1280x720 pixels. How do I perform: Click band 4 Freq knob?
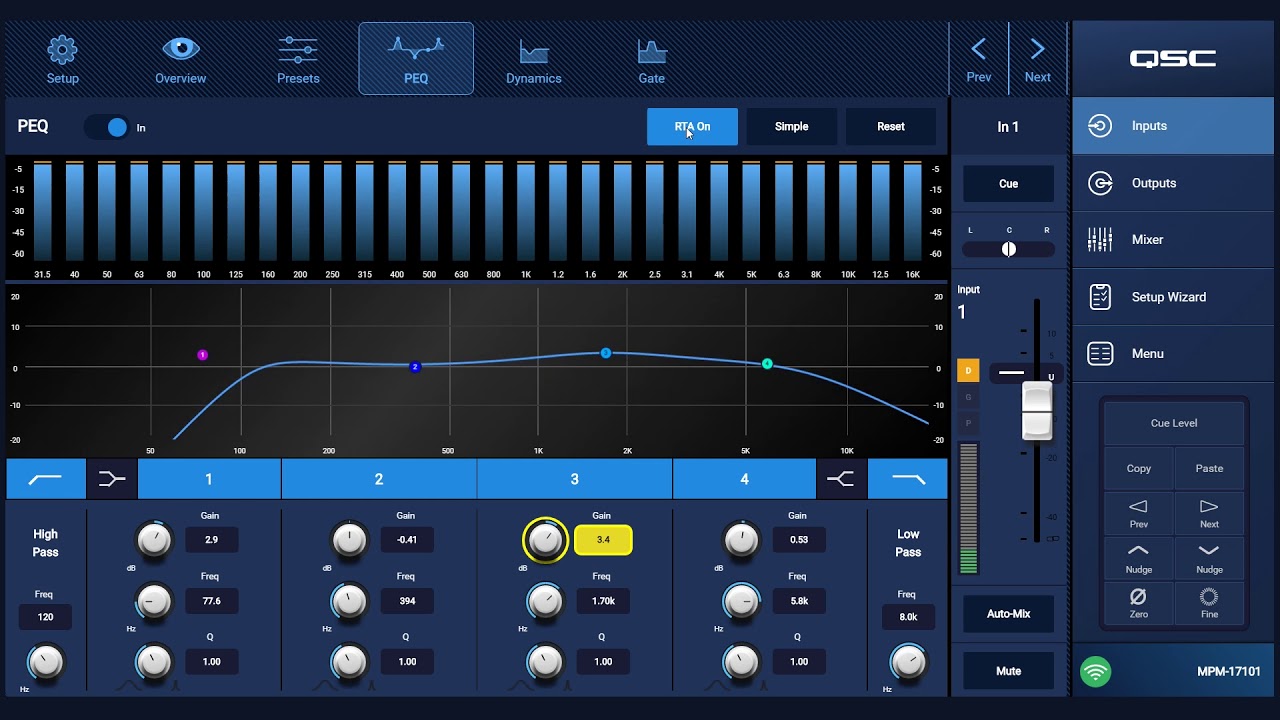(741, 601)
